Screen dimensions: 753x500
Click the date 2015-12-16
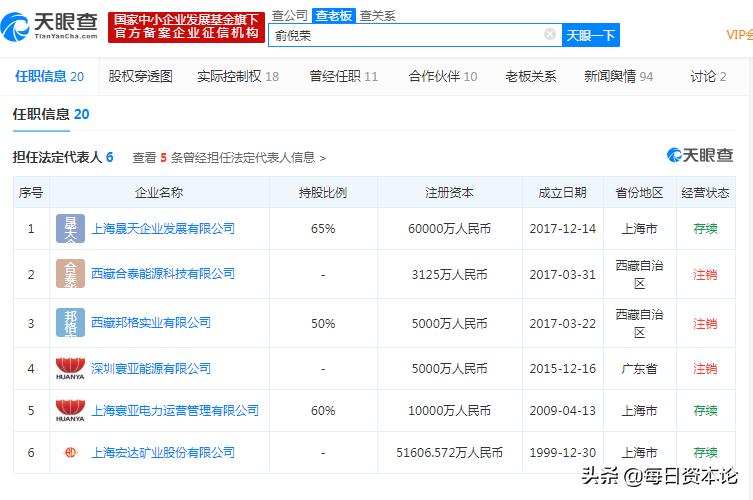[x=562, y=369]
